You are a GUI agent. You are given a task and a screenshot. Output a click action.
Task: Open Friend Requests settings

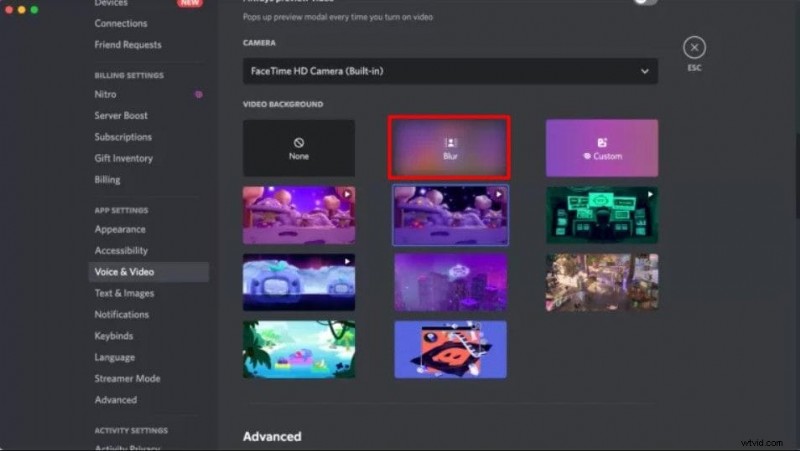coord(127,45)
